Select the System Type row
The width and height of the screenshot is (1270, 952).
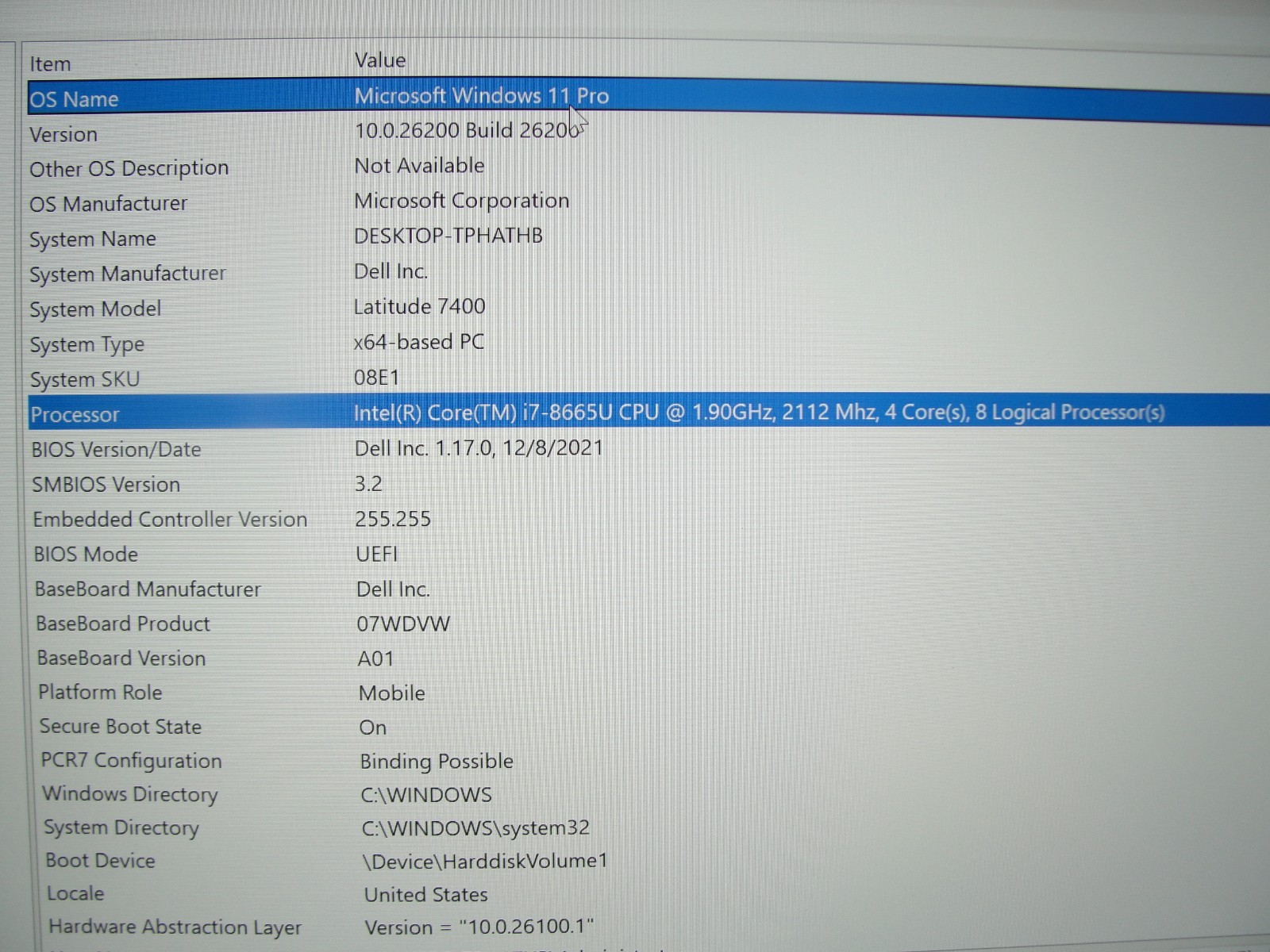[x=87, y=344]
